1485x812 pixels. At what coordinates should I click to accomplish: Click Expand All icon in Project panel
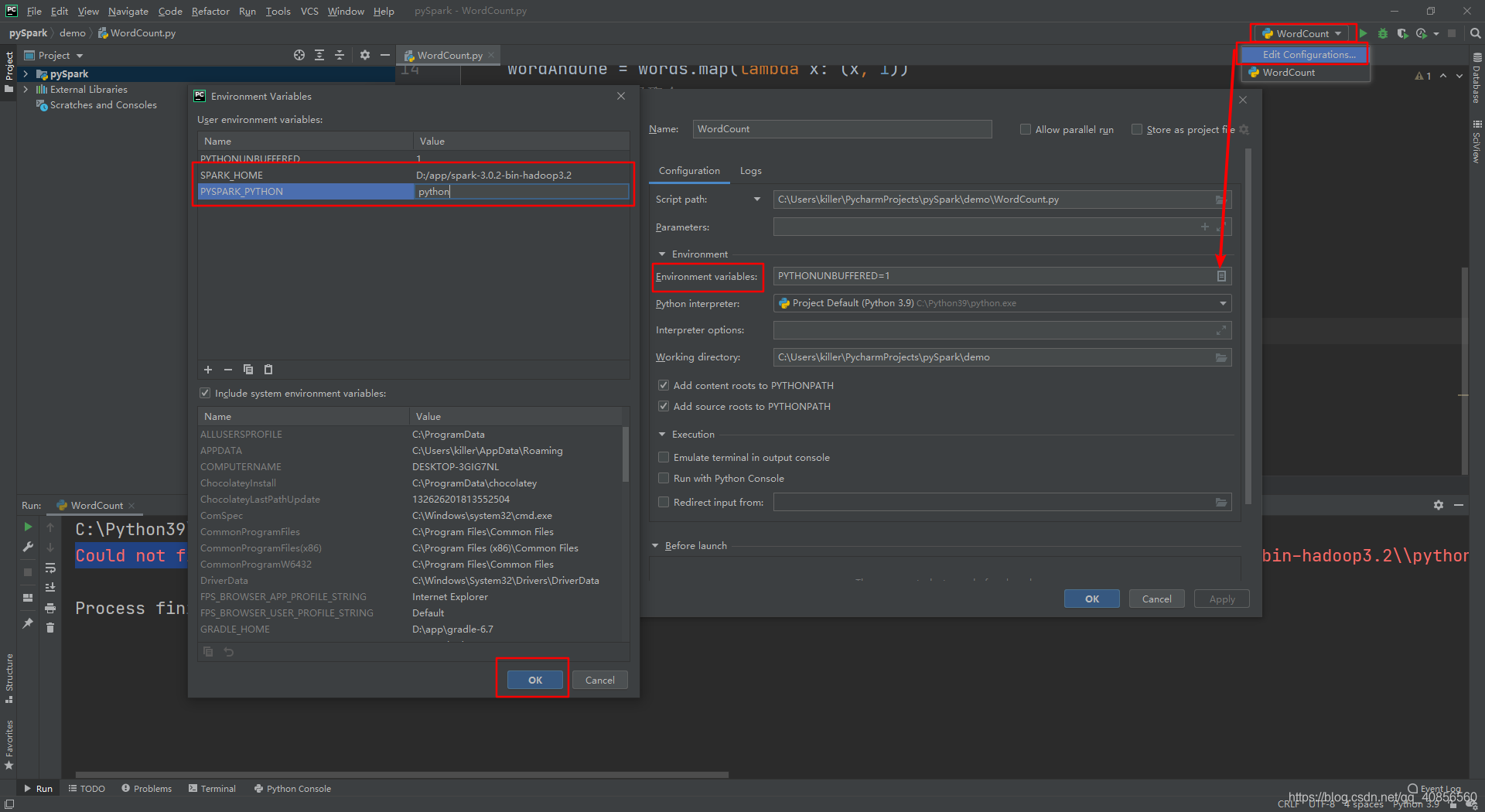(319, 55)
